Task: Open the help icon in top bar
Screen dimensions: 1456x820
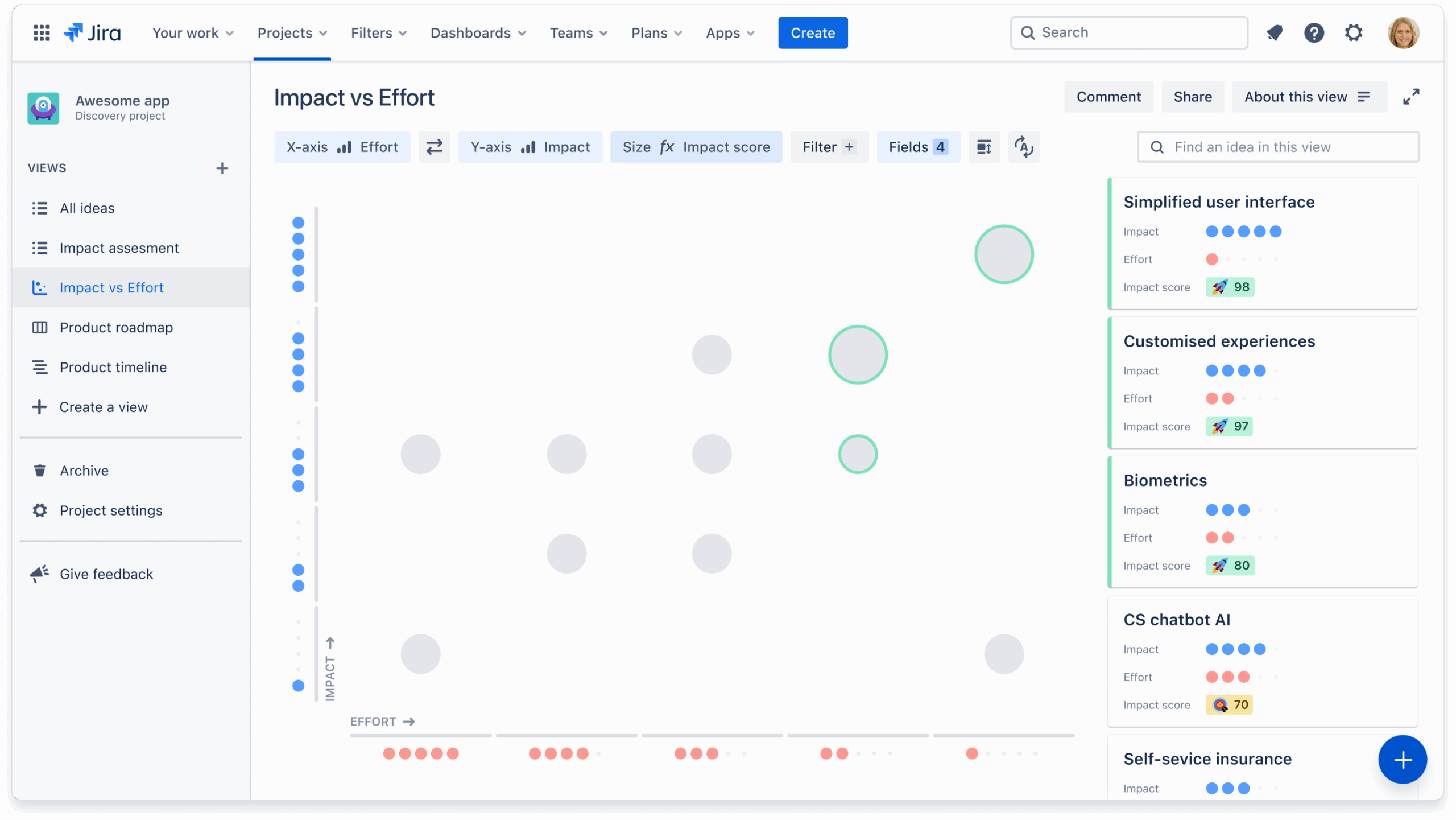Action: point(1314,32)
